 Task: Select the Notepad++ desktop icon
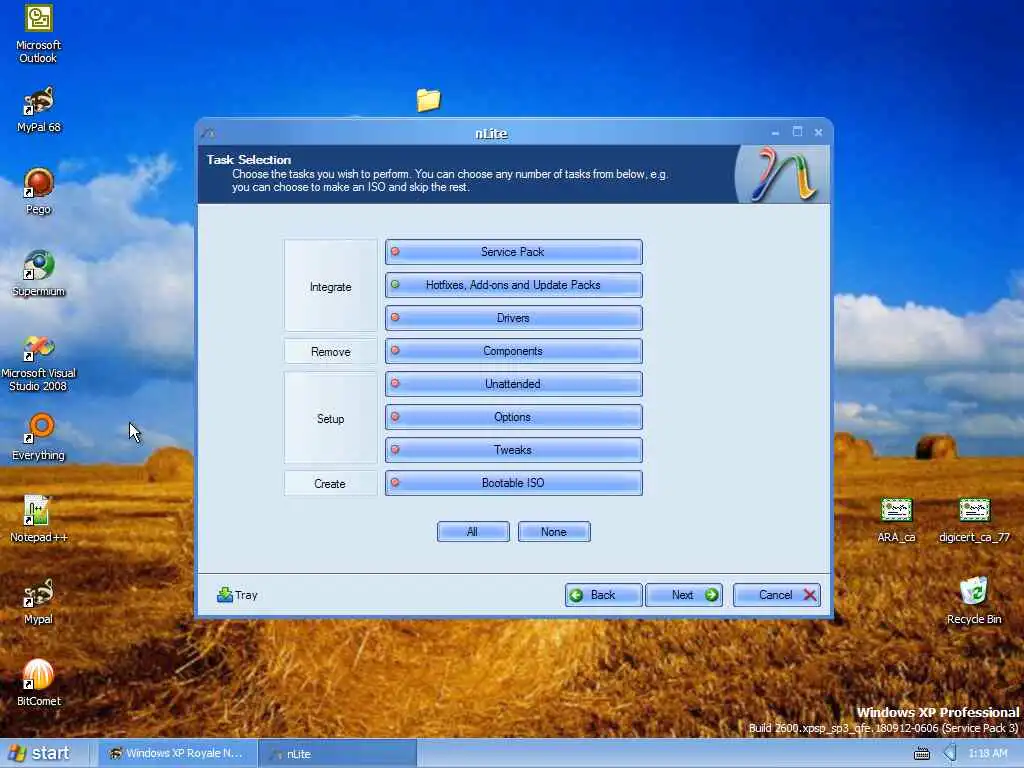click(x=38, y=520)
